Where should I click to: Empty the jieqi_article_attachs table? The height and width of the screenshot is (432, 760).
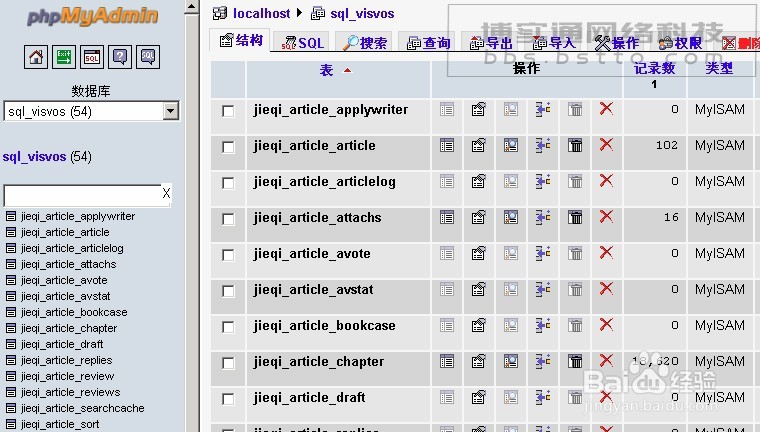pyautogui.click(x=575, y=217)
